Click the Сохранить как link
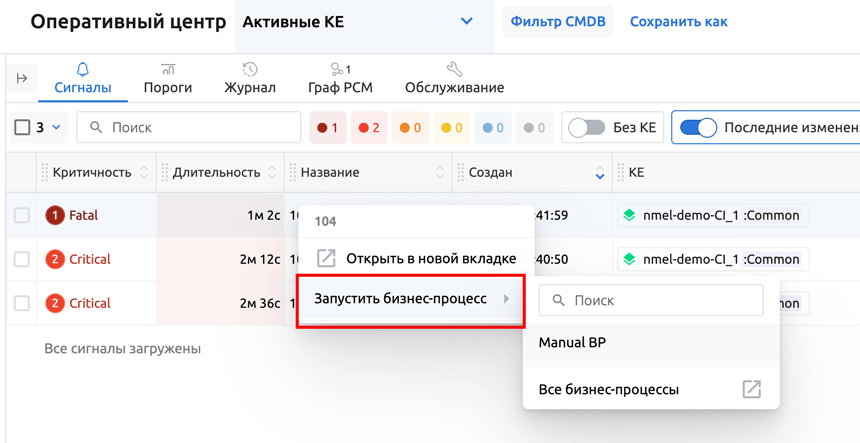The width and height of the screenshot is (860, 443). point(678,21)
